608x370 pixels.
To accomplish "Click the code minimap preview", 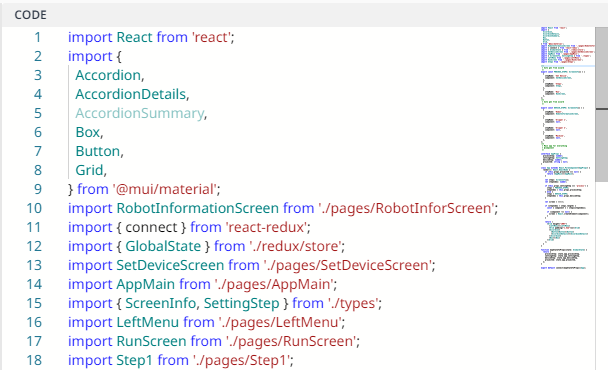I will pyautogui.click(x=568, y=147).
